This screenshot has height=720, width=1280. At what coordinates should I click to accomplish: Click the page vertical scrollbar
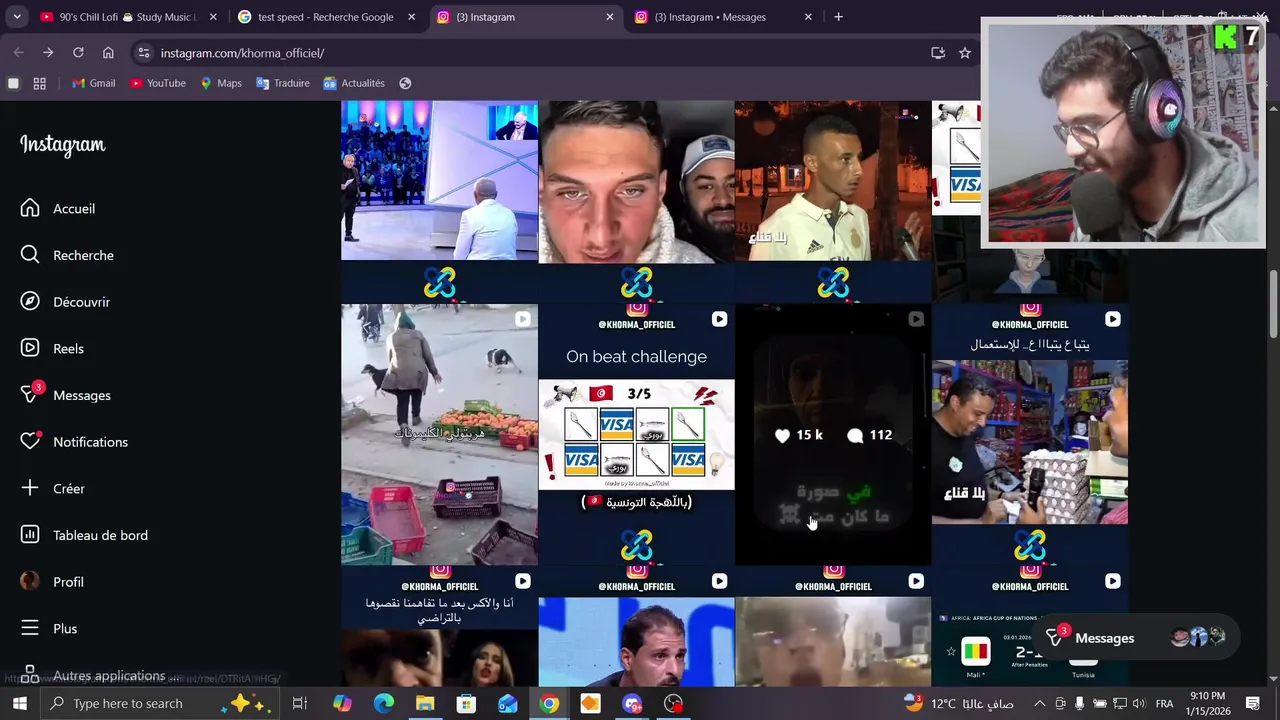point(1273,303)
